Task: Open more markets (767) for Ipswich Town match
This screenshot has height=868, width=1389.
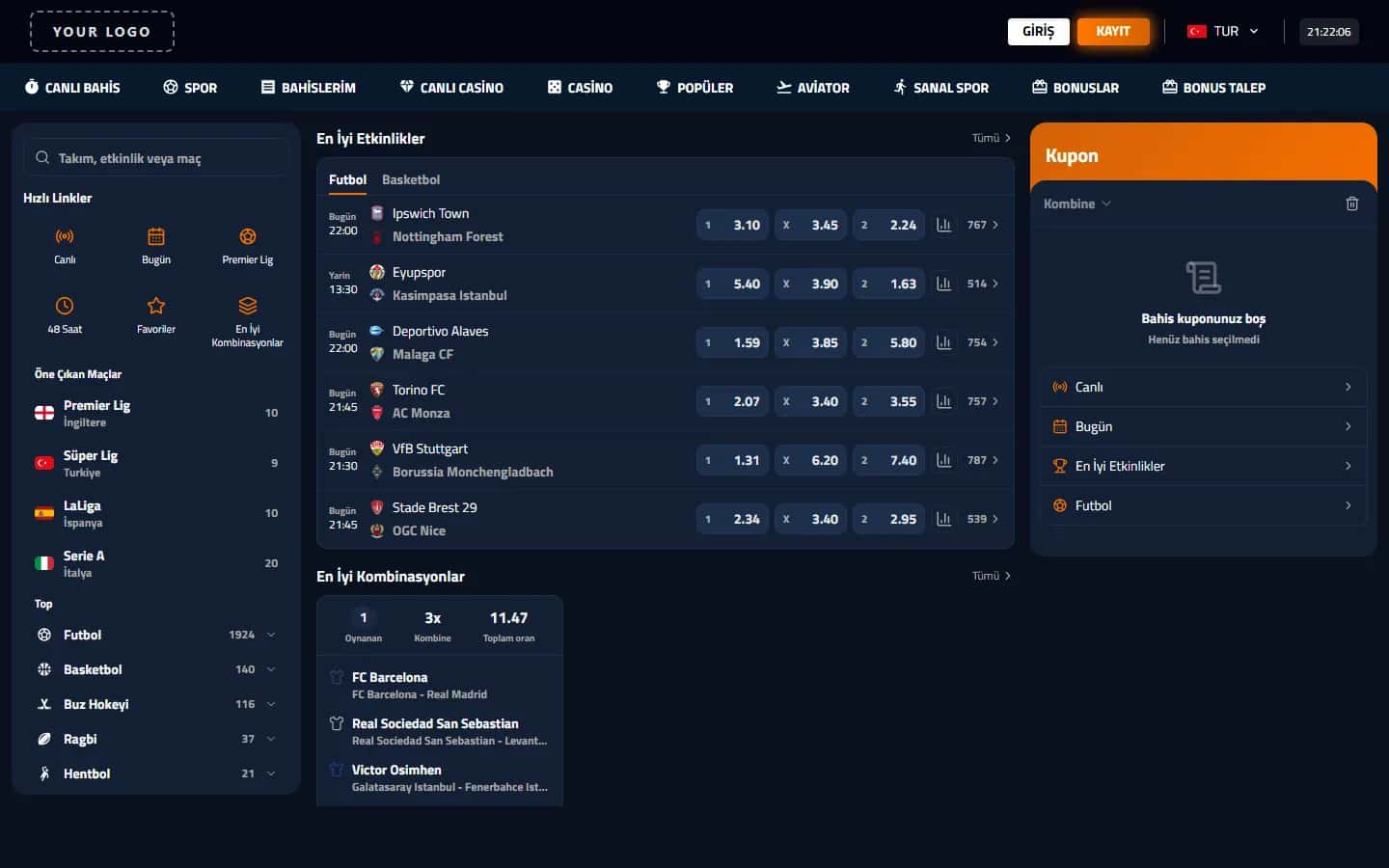Action: pyautogui.click(x=983, y=225)
